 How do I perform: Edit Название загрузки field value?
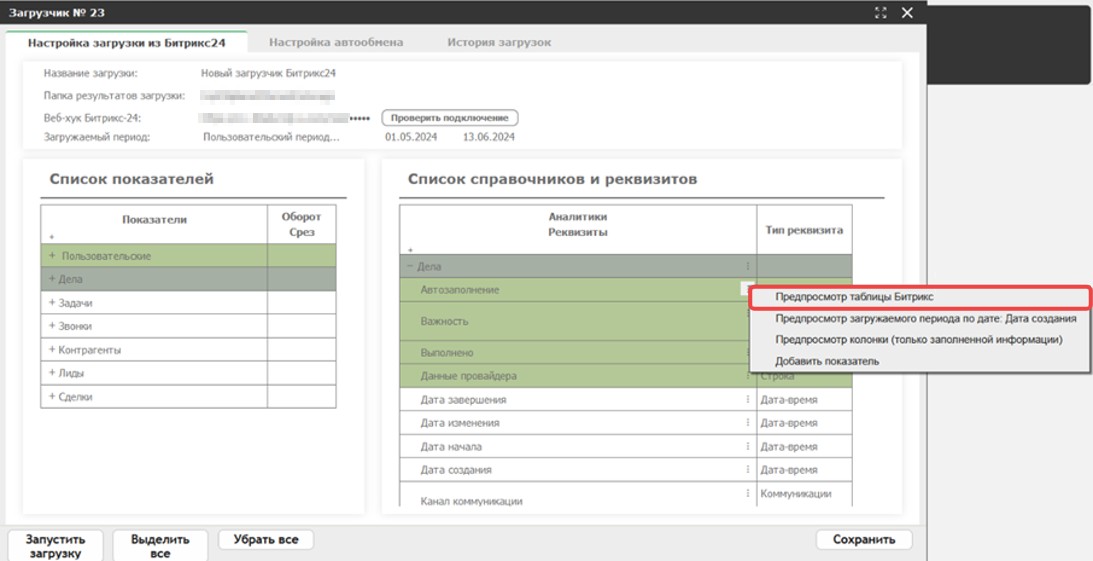pyautogui.click(x=269, y=72)
